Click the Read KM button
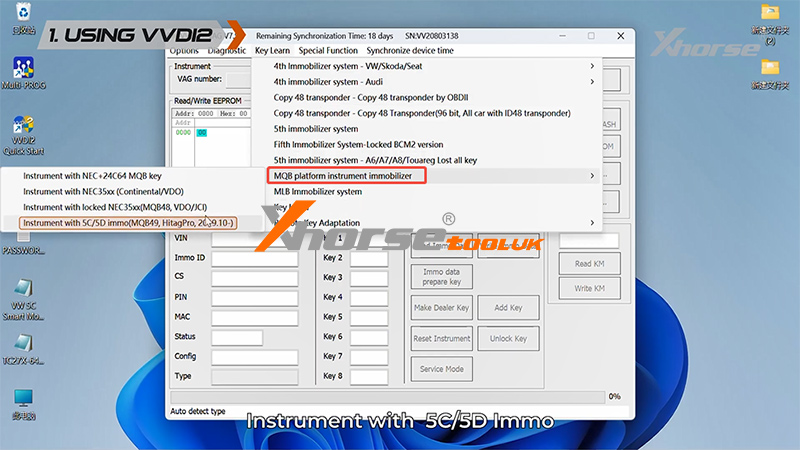The image size is (800, 450). [x=590, y=264]
